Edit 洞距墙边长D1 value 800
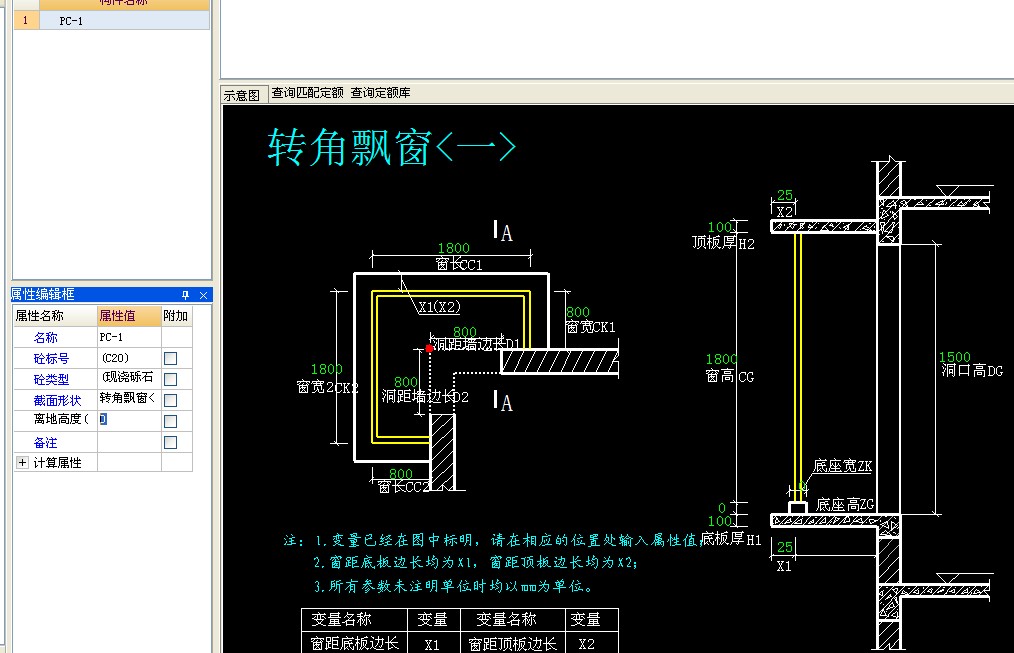1014x653 pixels. click(465, 332)
